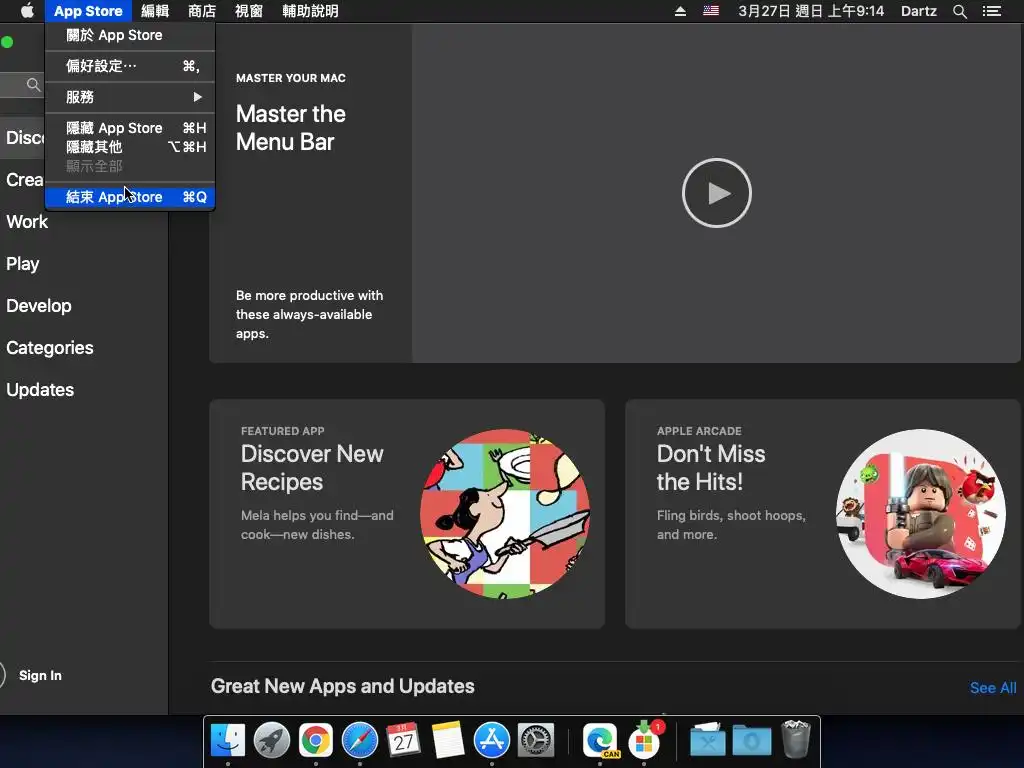Open the 視窗 menu

[249, 11]
